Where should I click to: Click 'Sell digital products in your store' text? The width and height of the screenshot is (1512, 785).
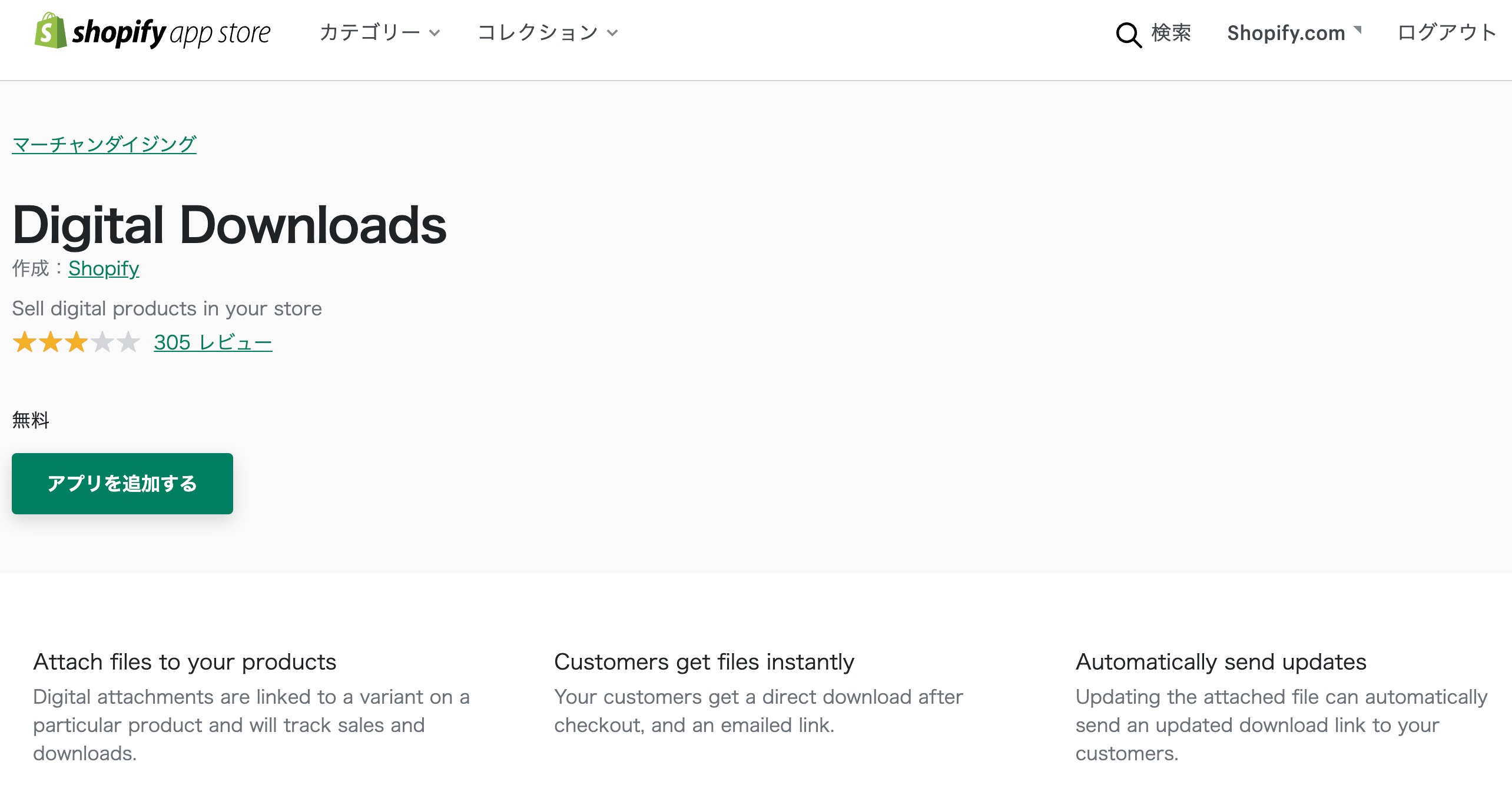coord(167,308)
